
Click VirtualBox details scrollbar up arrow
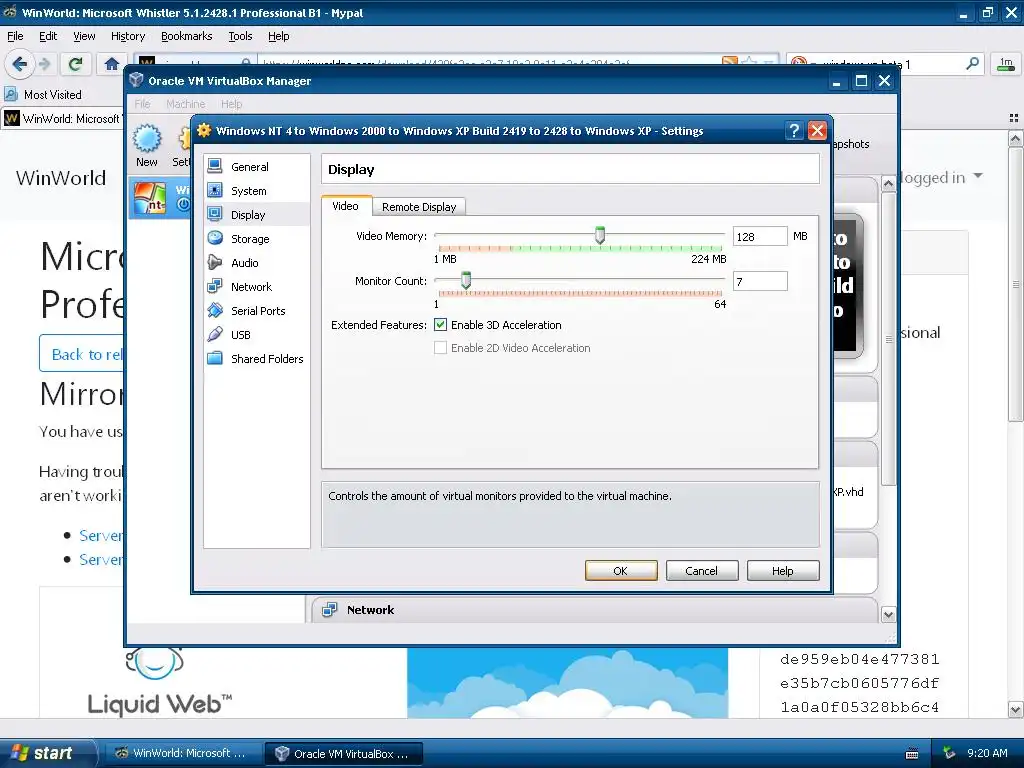tap(888, 184)
